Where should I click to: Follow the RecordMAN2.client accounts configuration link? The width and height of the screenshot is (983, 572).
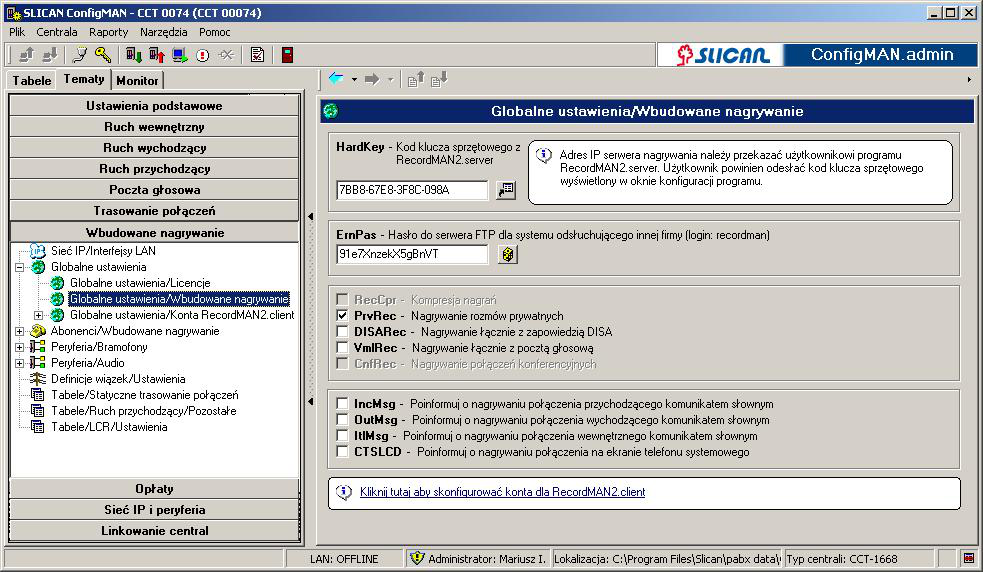[x=502, y=492]
